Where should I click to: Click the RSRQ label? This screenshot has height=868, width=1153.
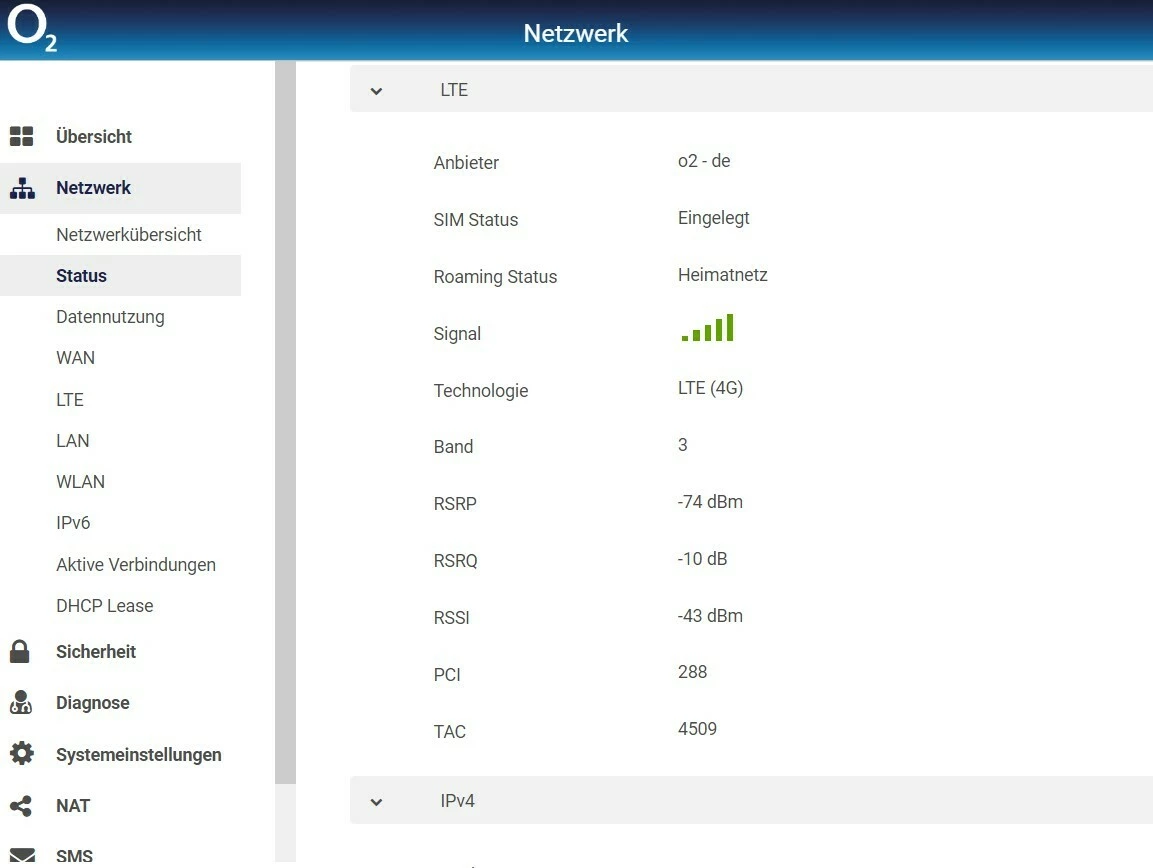456,561
